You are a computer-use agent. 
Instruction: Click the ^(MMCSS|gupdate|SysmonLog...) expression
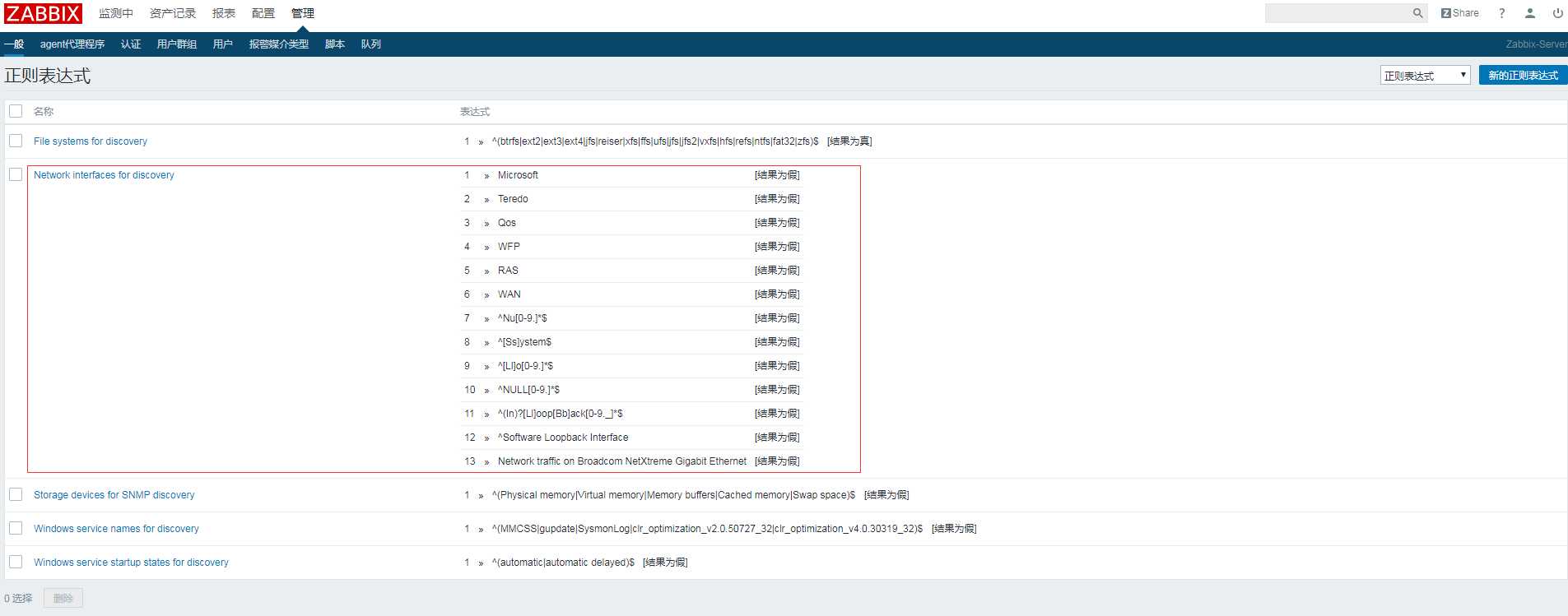pyautogui.click(x=707, y=529)
